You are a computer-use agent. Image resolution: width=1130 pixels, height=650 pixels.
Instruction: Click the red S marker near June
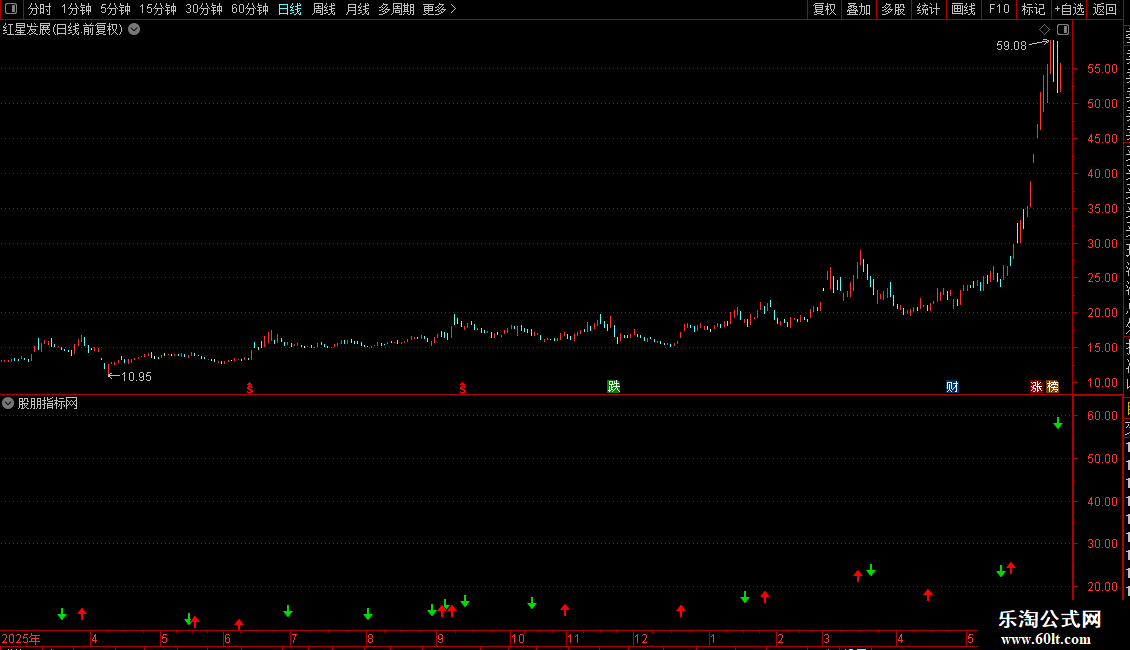tap(250, 388)
